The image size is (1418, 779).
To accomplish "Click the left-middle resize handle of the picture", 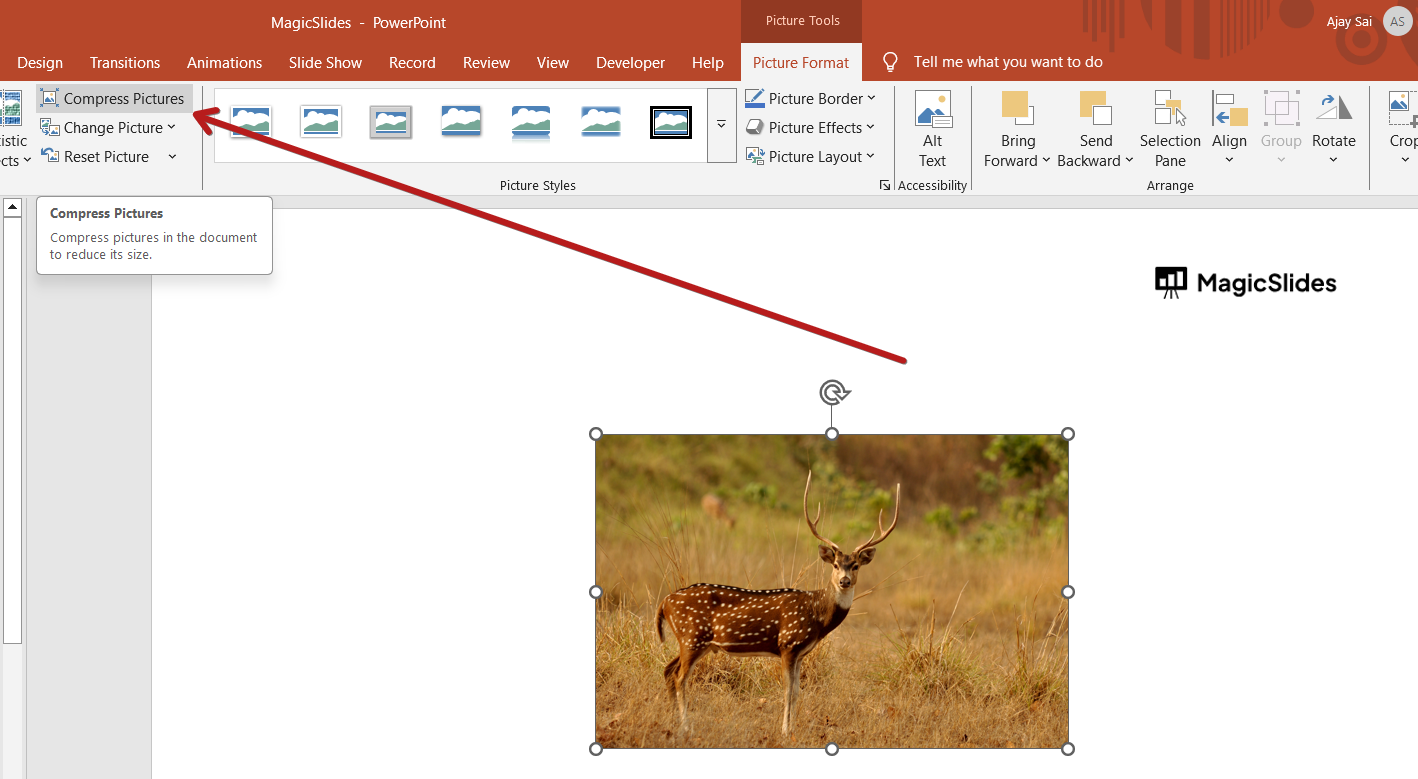I will click(596, 592).
